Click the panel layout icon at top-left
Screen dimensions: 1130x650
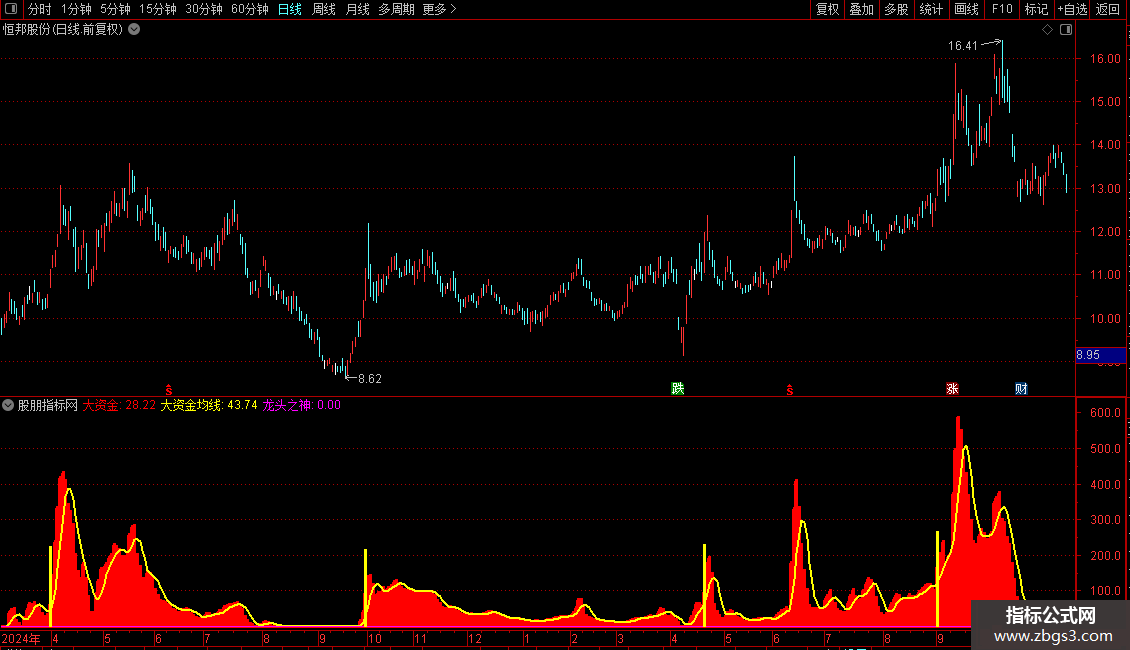11,9
